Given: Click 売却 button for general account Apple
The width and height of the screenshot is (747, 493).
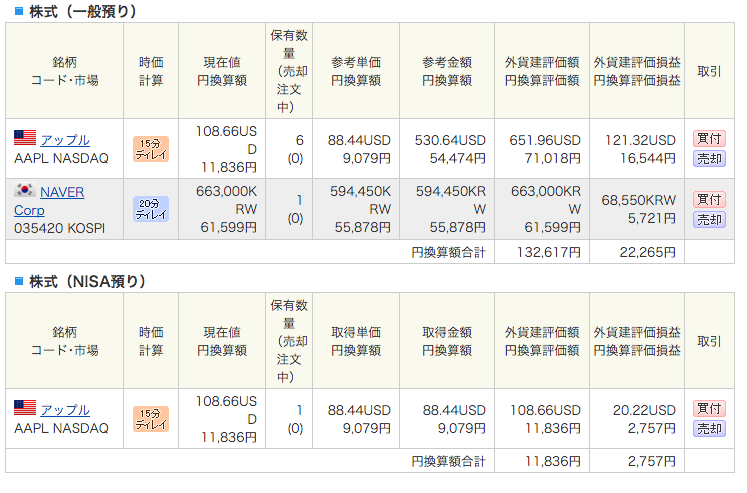Looking at the screenshot, I should [709, 159].
